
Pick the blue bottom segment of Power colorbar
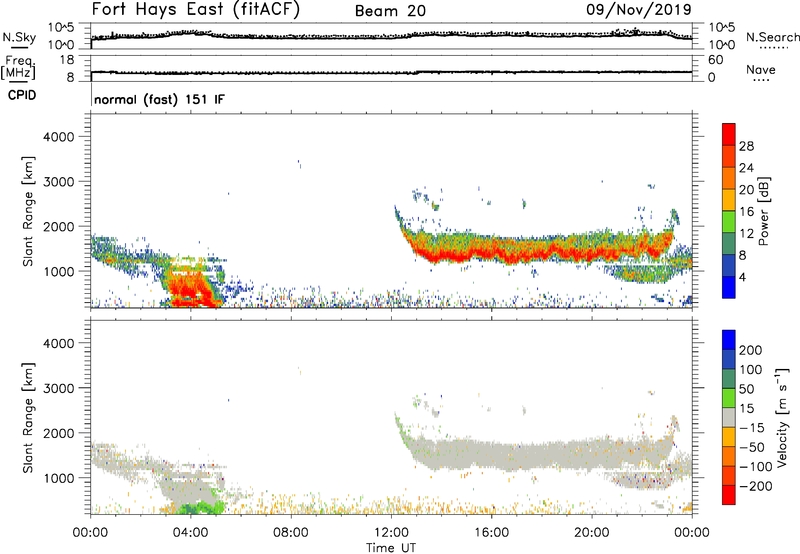729,287
